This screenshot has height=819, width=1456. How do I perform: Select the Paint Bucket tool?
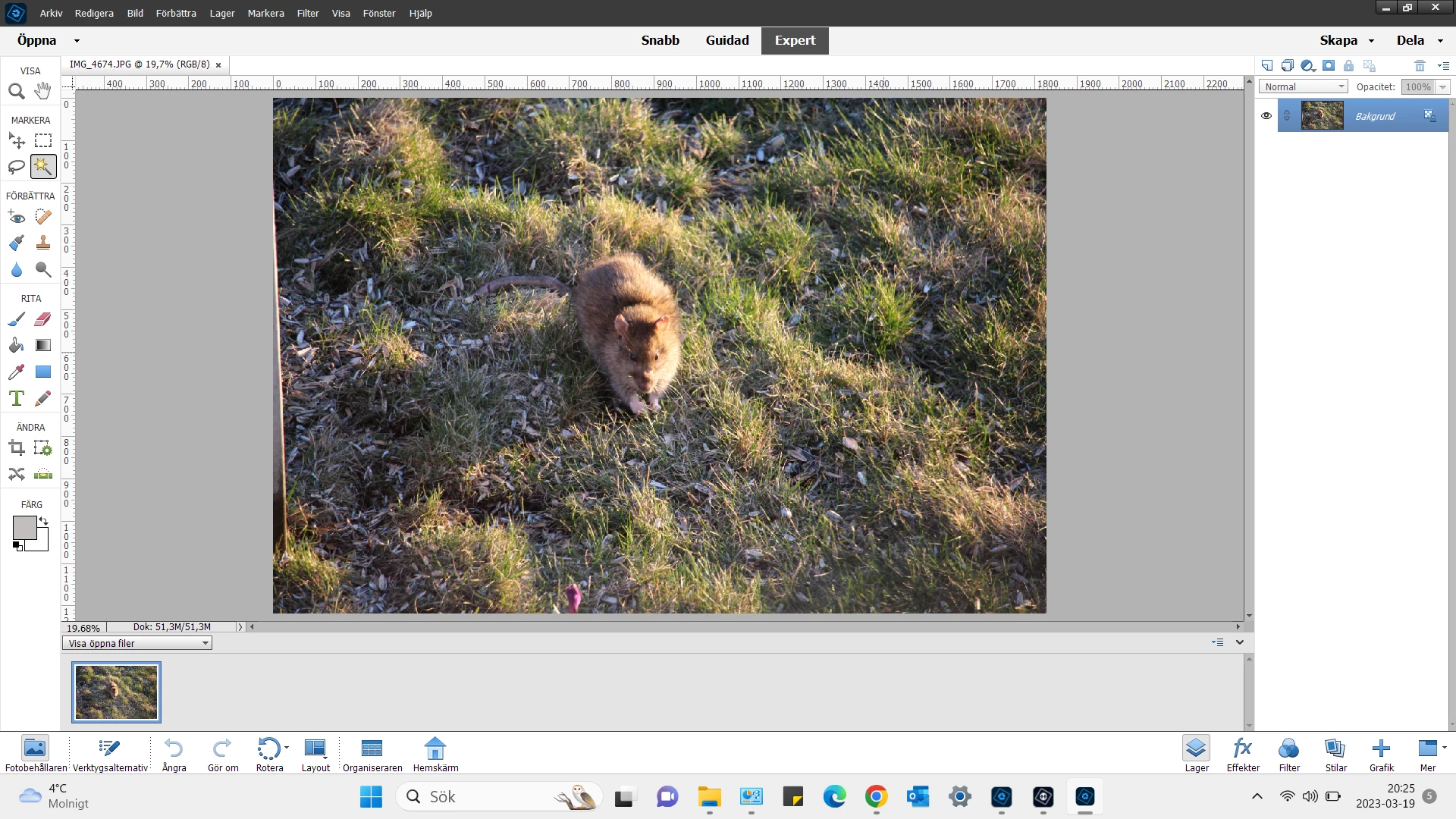(x=16, y=346)
